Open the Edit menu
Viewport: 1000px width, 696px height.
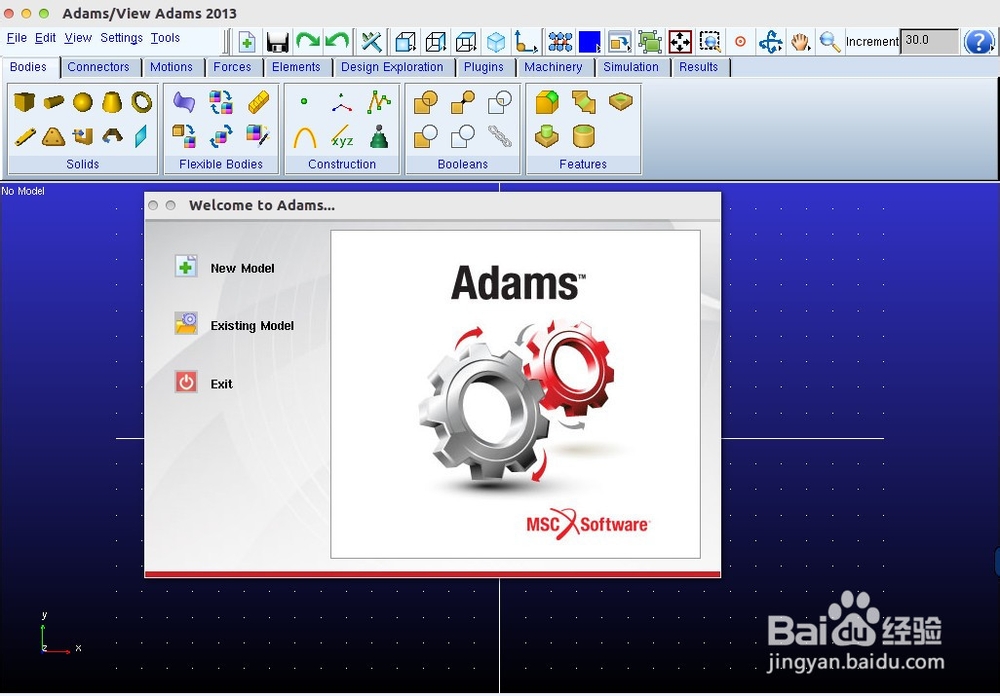45,38
